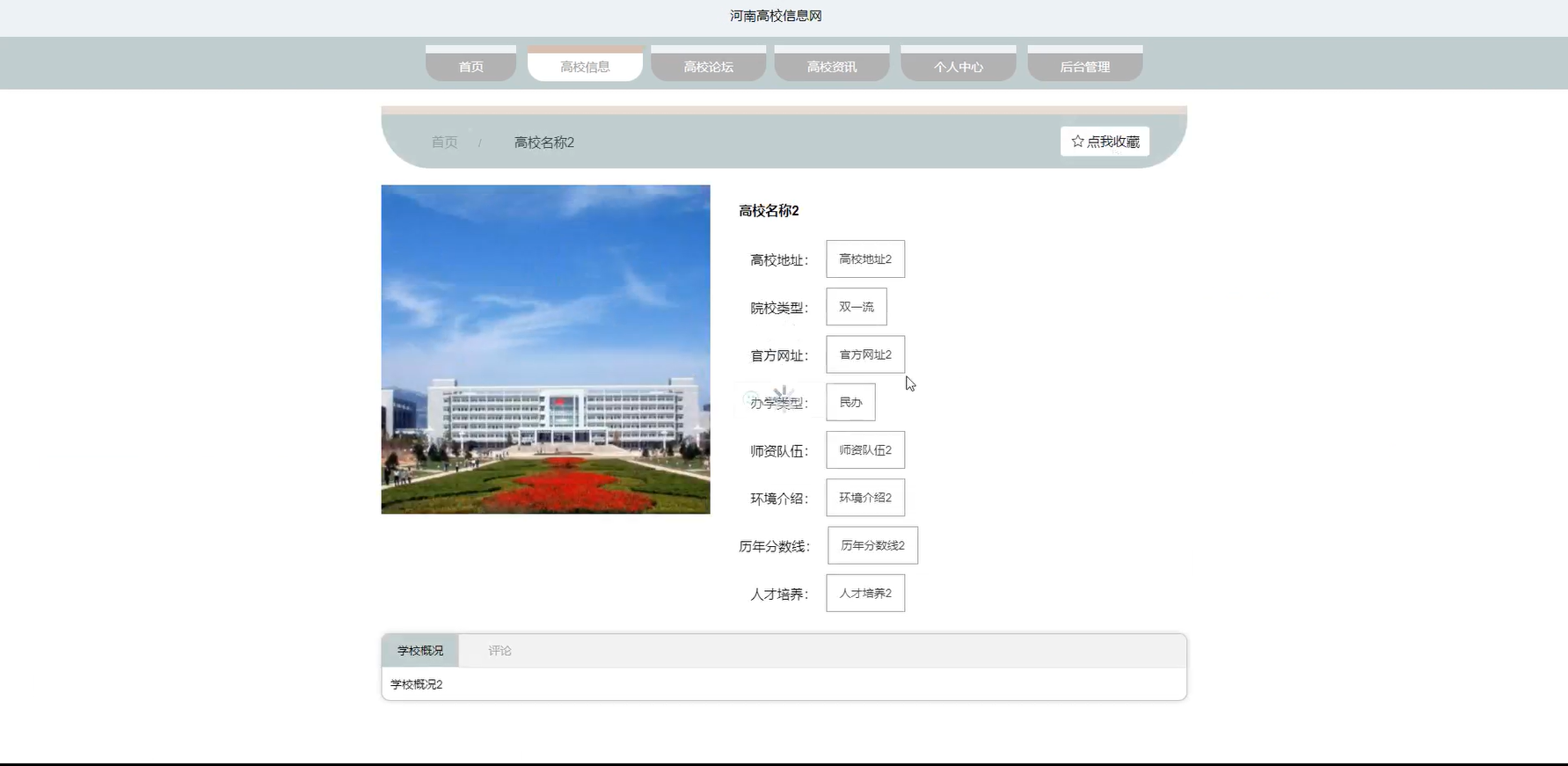Click the 高校地址: label

pos(779,260)
